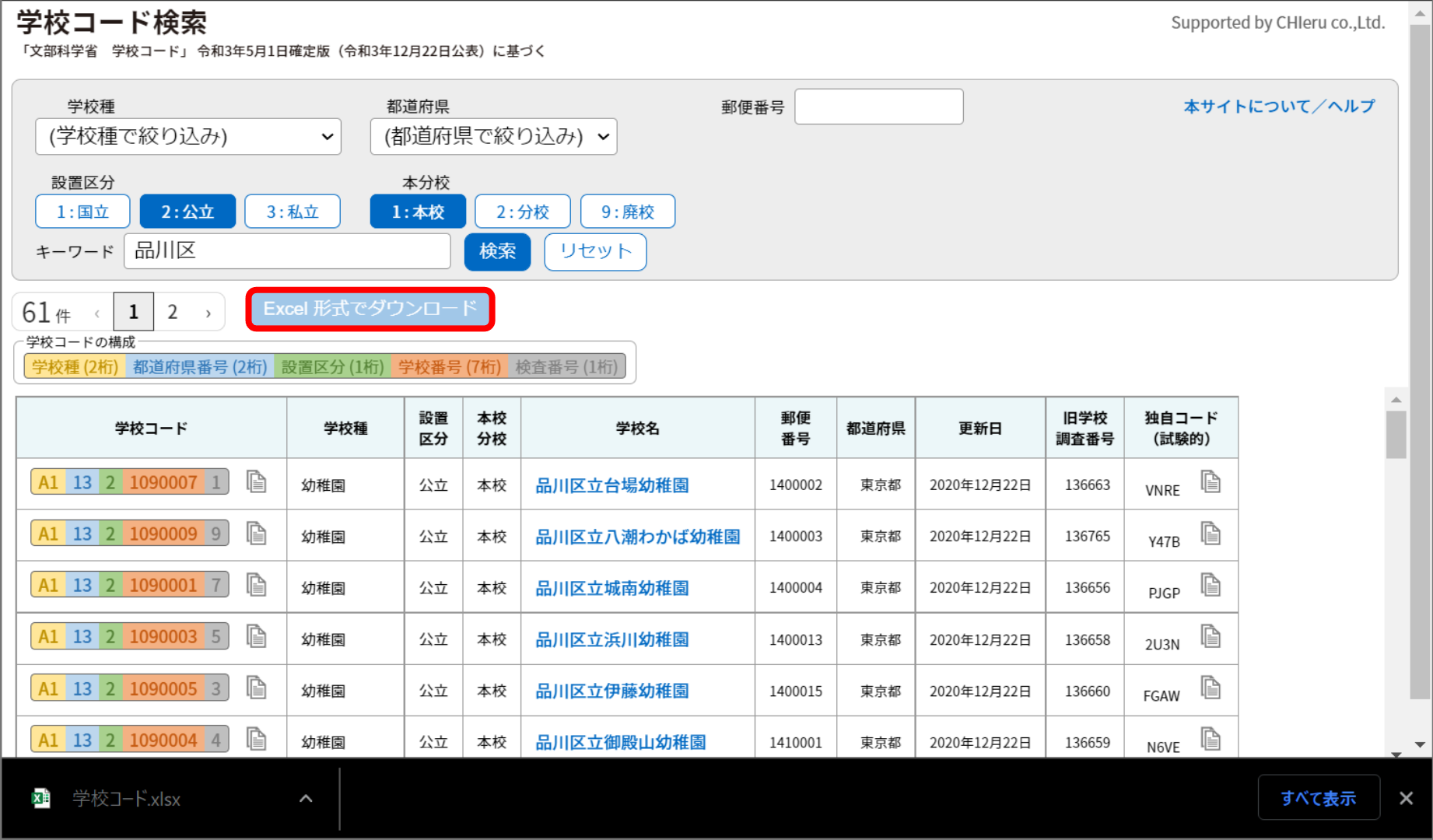This screenshot has width=1433, height=840.
Task: Open the 都道府県 dropdown
Action: pos(494,137)
